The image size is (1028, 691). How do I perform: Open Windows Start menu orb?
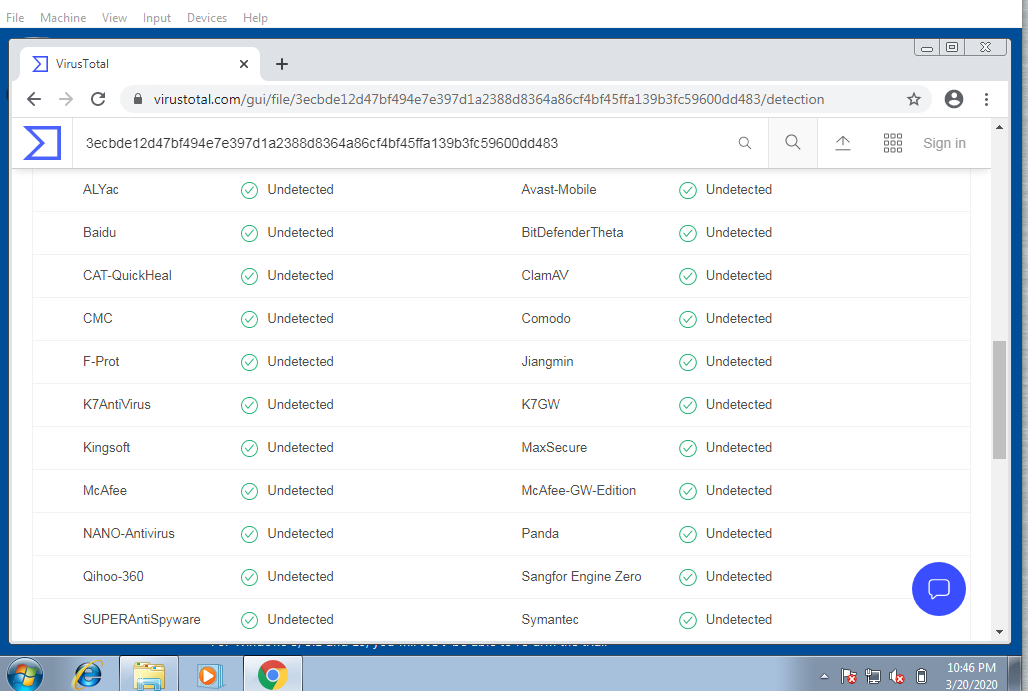[24, 674]
